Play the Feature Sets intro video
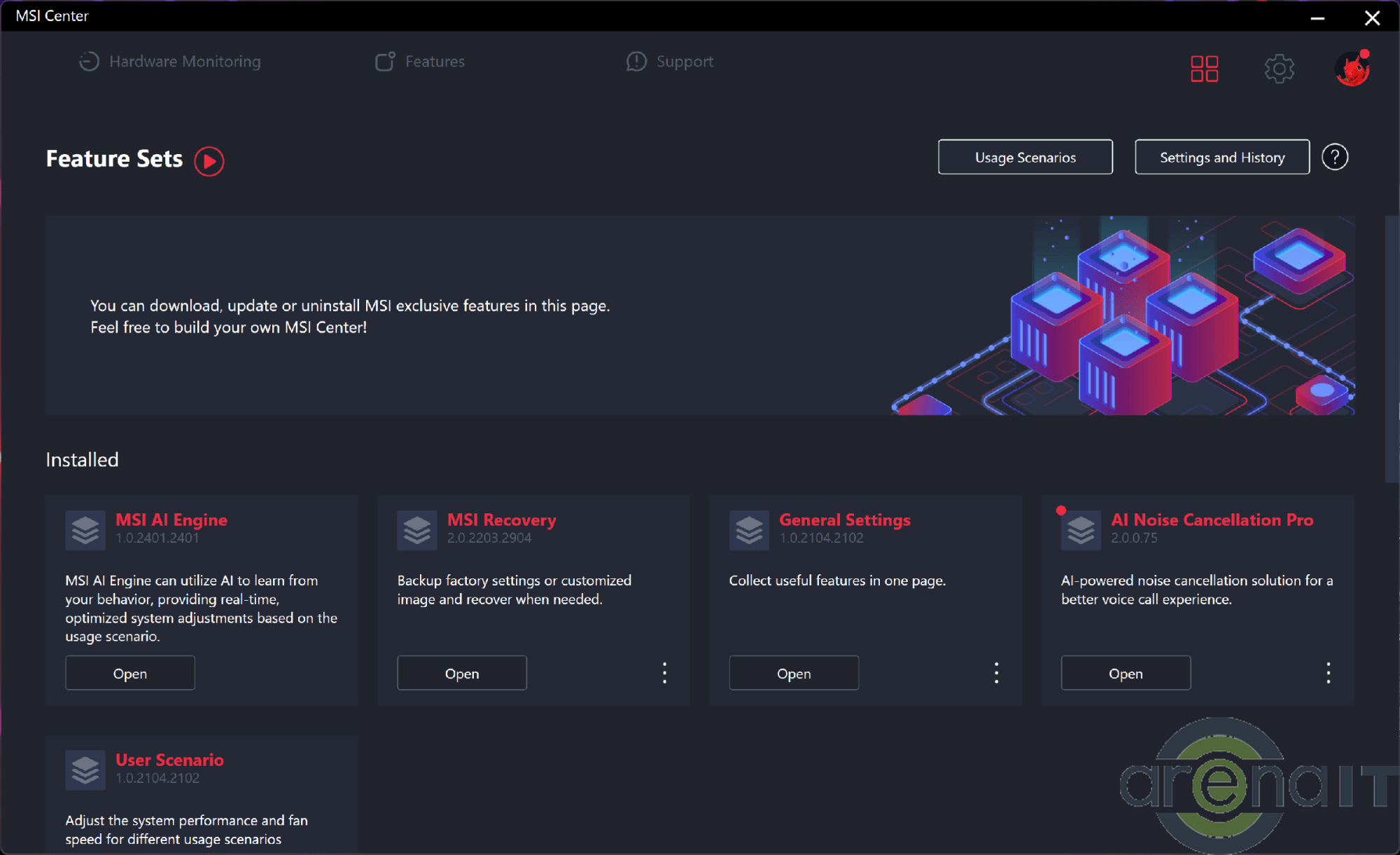1400x855 pixels. coord(209,161)
